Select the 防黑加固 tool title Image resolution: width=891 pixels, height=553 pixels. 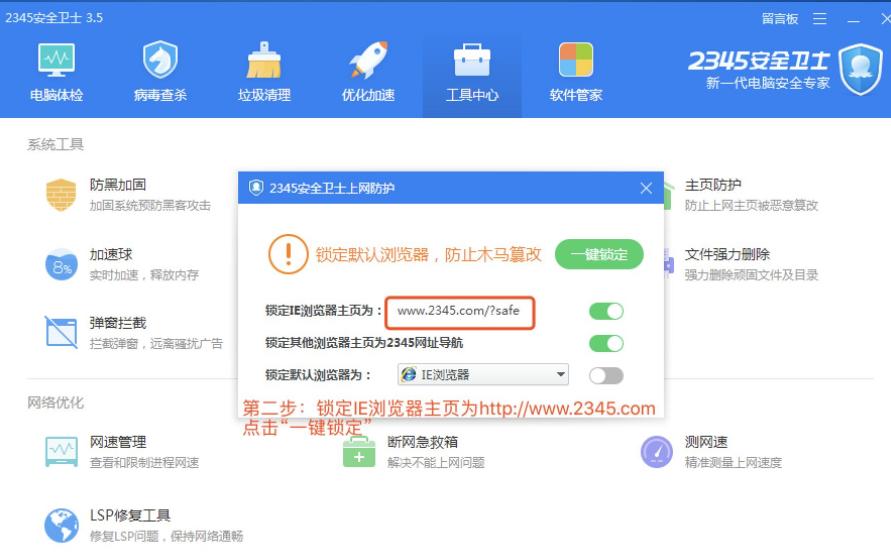[x=118, y=185]
